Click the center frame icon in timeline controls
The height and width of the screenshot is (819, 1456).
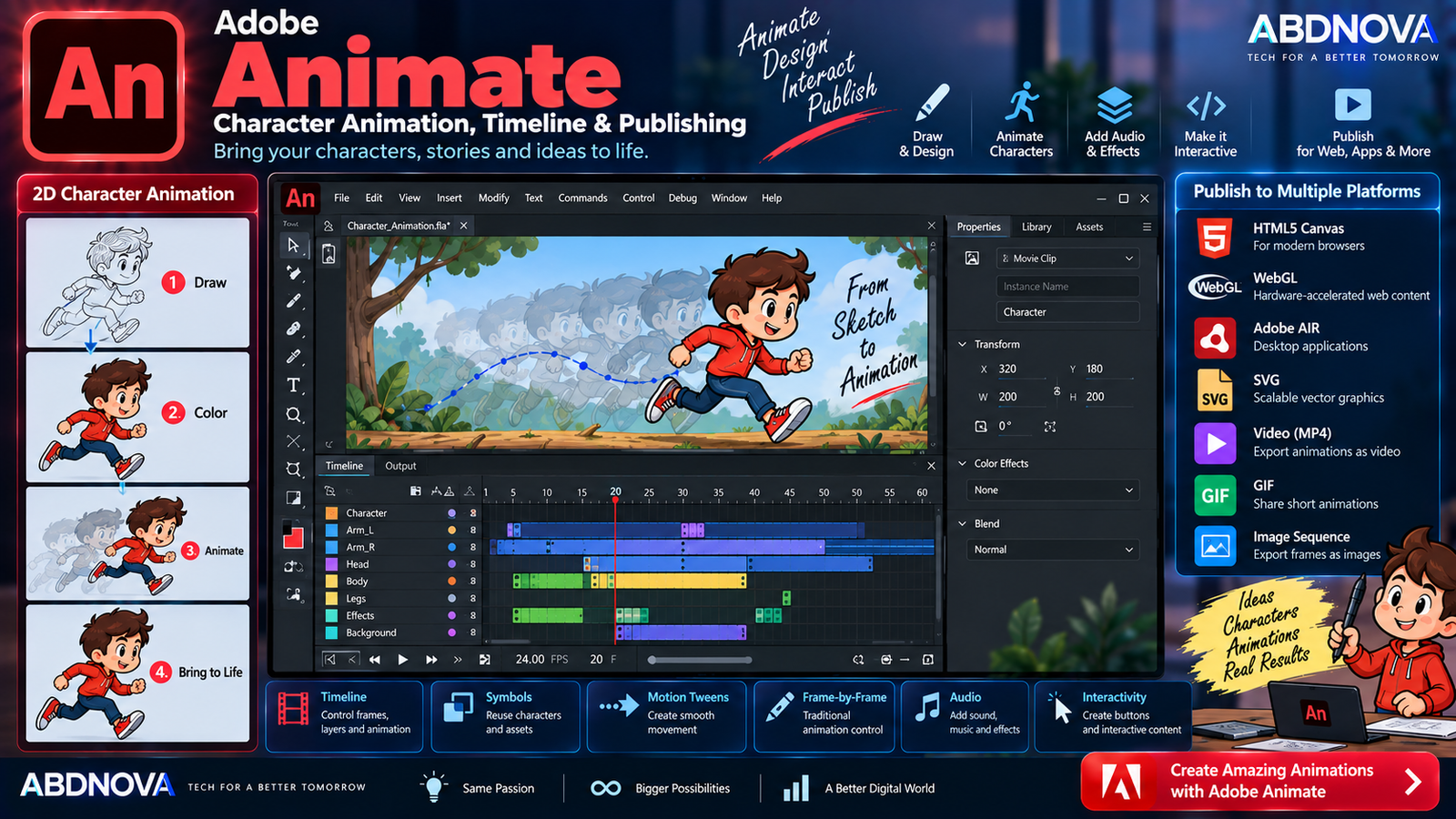pyautogui.click(x=886, y=660)
